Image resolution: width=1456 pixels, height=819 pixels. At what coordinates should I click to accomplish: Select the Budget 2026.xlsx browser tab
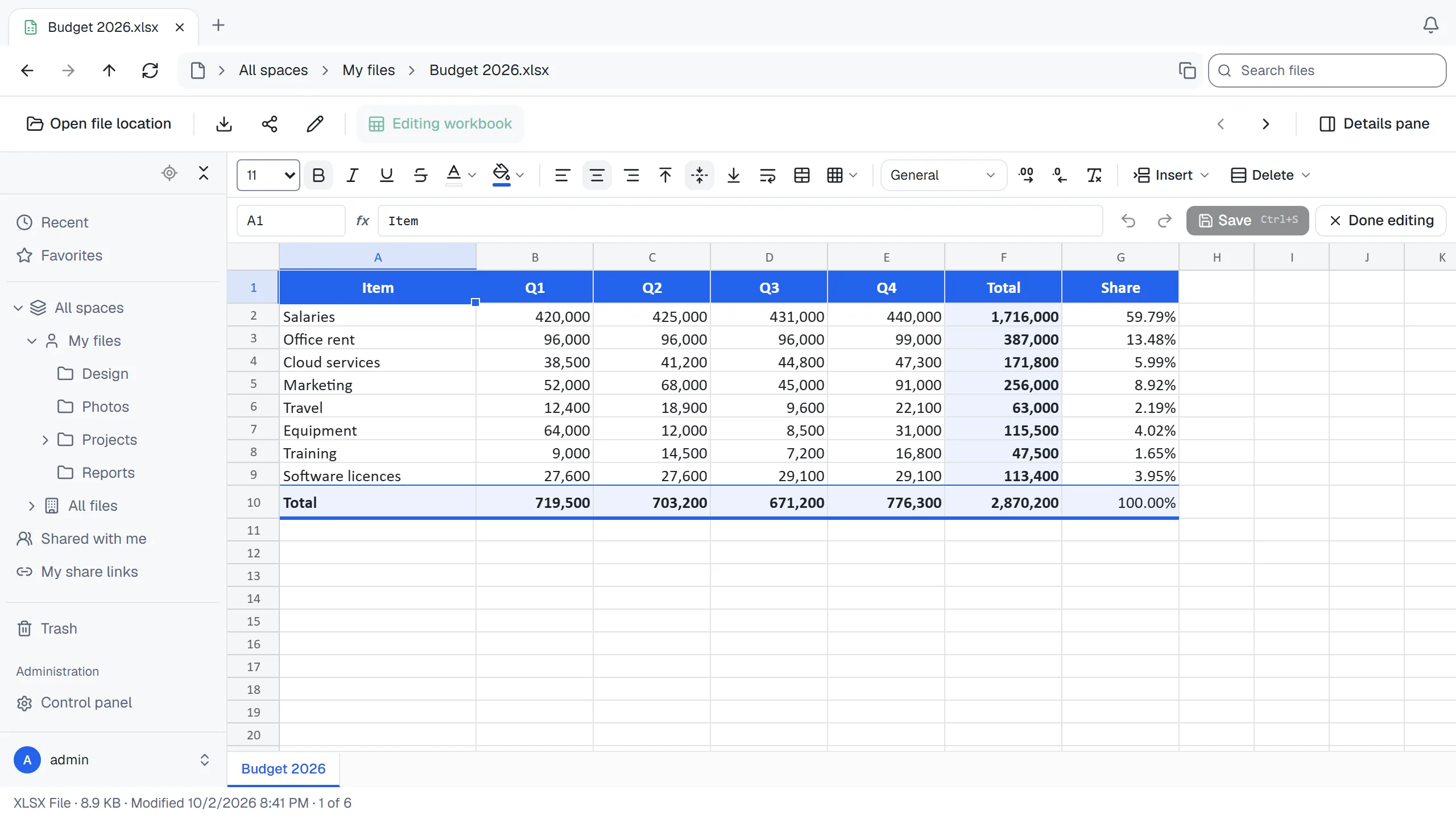(103, 27)
